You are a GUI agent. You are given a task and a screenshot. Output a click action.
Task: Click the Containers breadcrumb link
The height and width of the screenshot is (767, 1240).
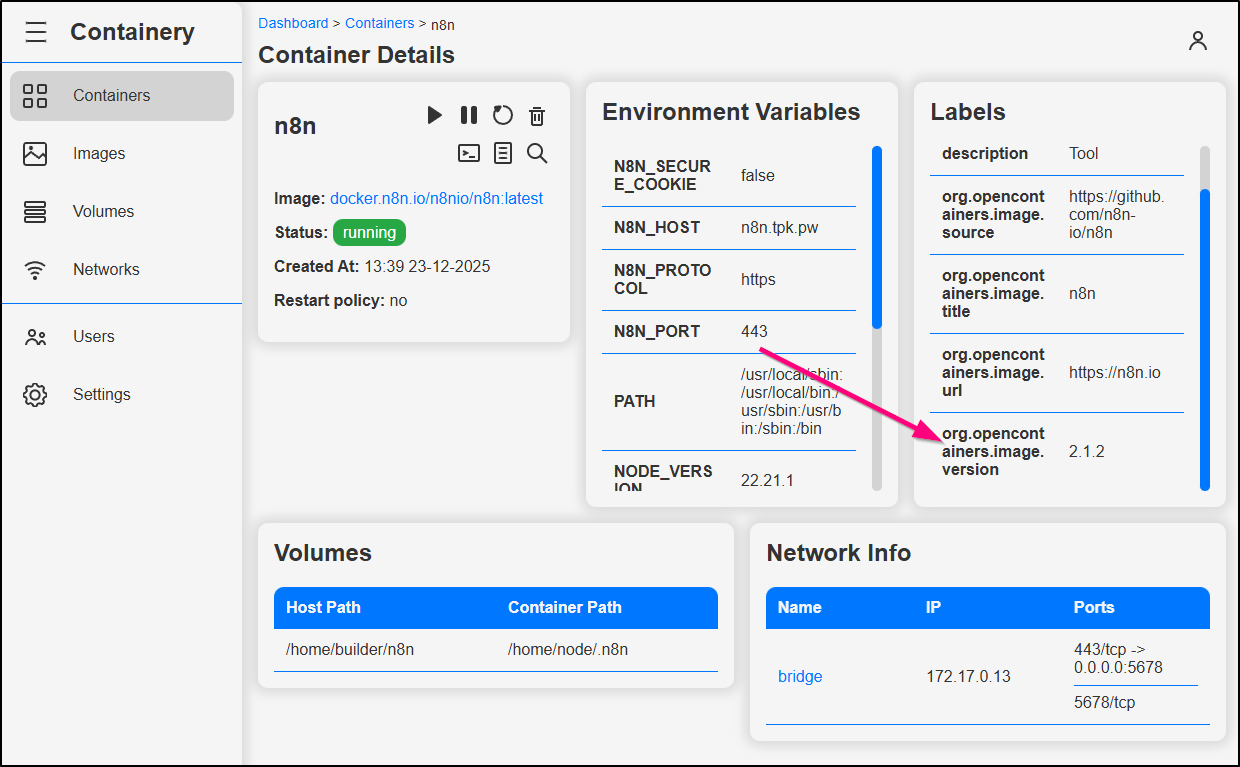click(379, 23)
